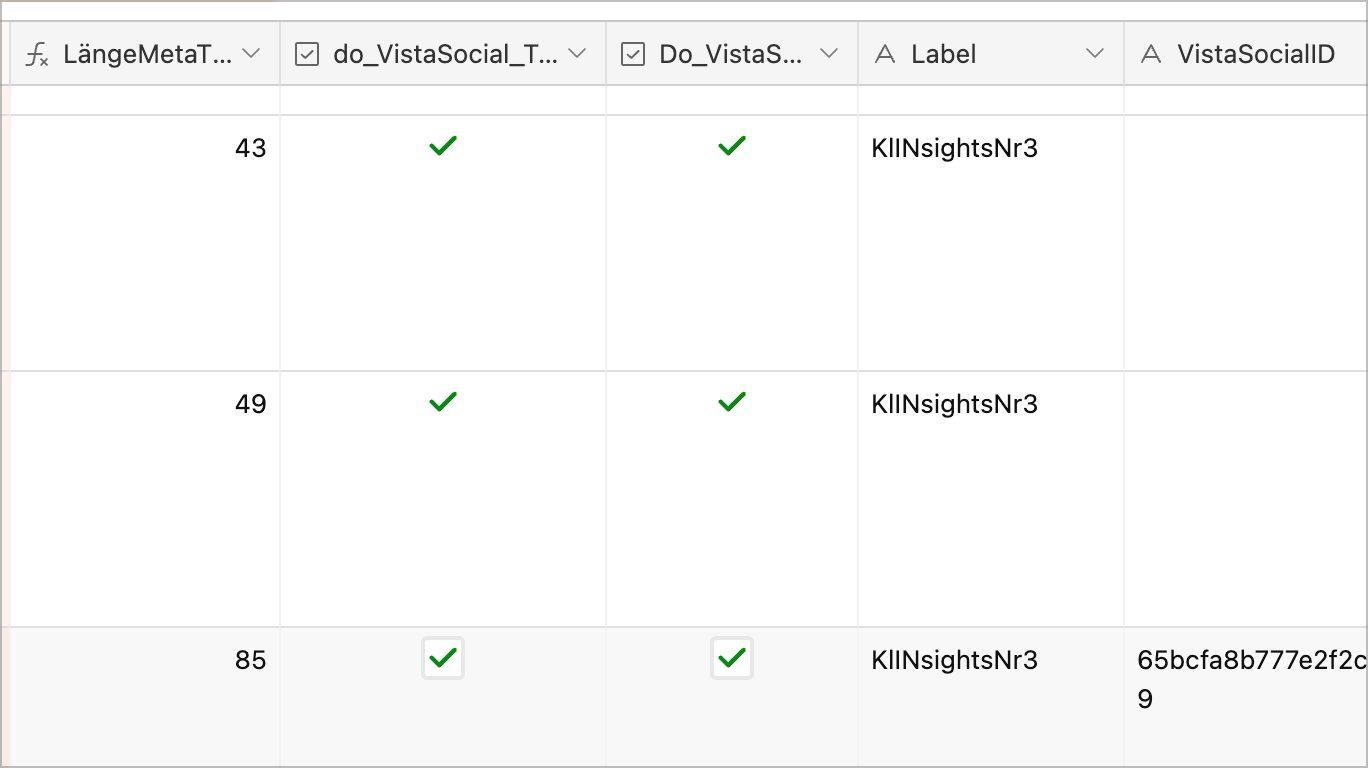Image resolution: width=1368 pixels, height=768 pixels.
Task: Uncheck do_VistaSocial_T checkbox in row 85
Action: pyautogui.click(x=443, y=658)
